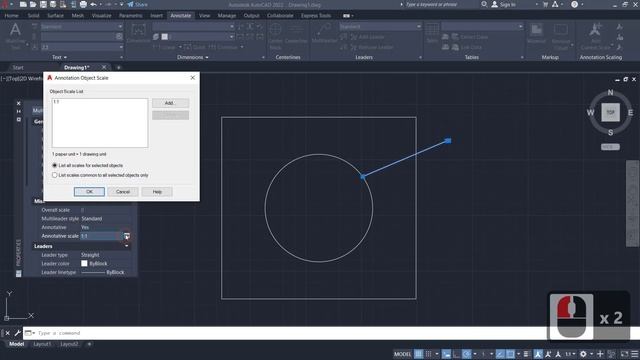This screenshot has width=640, height=360.
Task: Toggle snap mode dots in status bar
Action: (x=429, y=354)
